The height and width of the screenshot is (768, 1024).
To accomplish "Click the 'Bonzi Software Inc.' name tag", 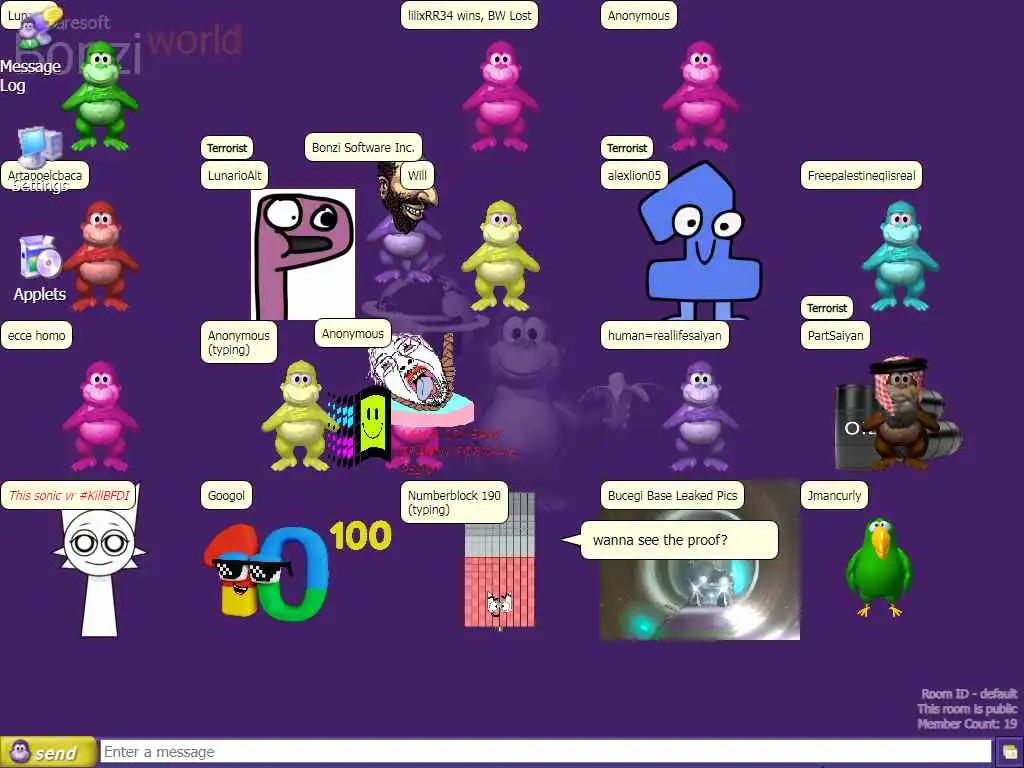I will (363, 147).
